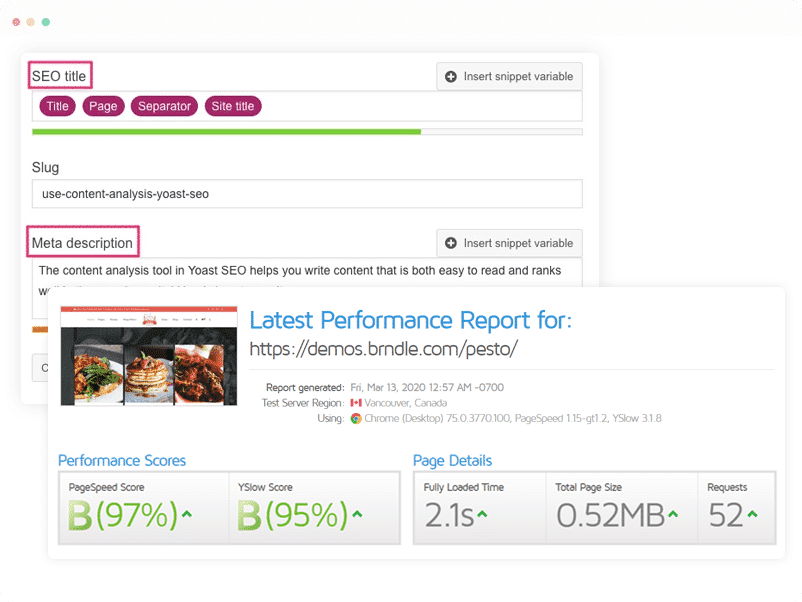Click the up arrow next to Total Page Size
The image size is (802, 602).
pos(673,514)
